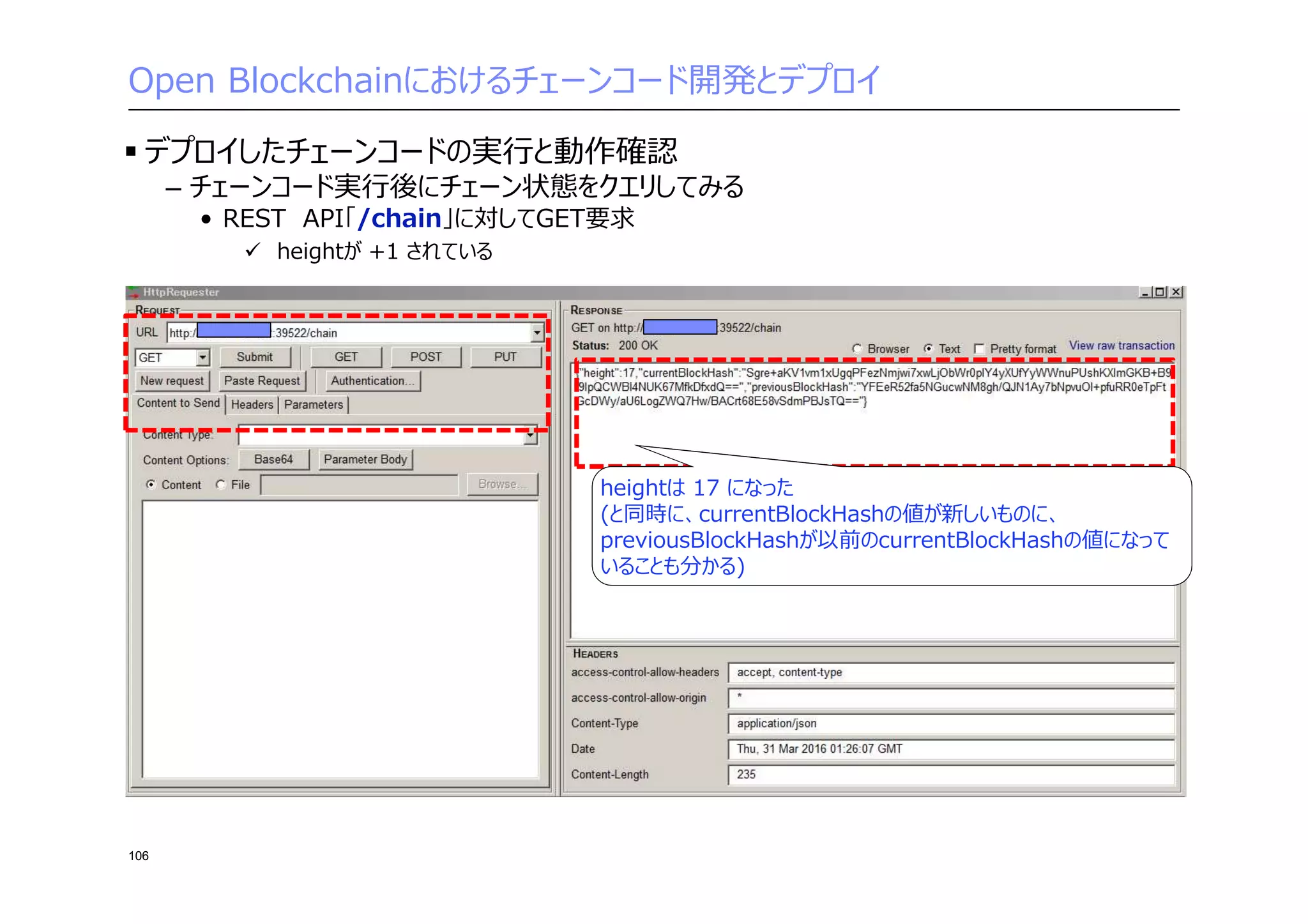Expand the URL history dropdown arrow
The width and height of the screenshot is (1308, 924).
tap(536, 333)
